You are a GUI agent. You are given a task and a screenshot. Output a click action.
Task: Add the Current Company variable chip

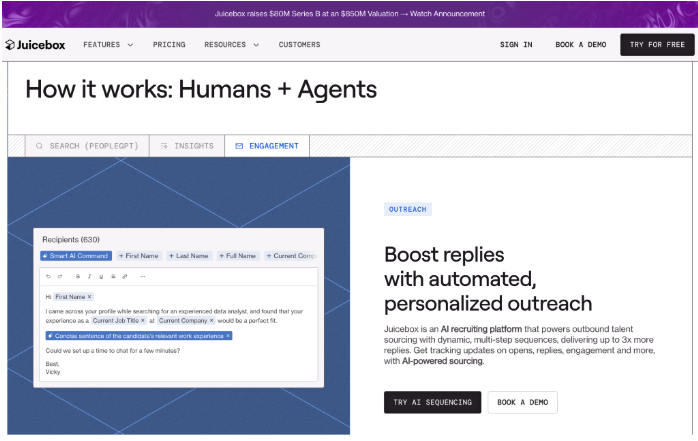point(291,256)
